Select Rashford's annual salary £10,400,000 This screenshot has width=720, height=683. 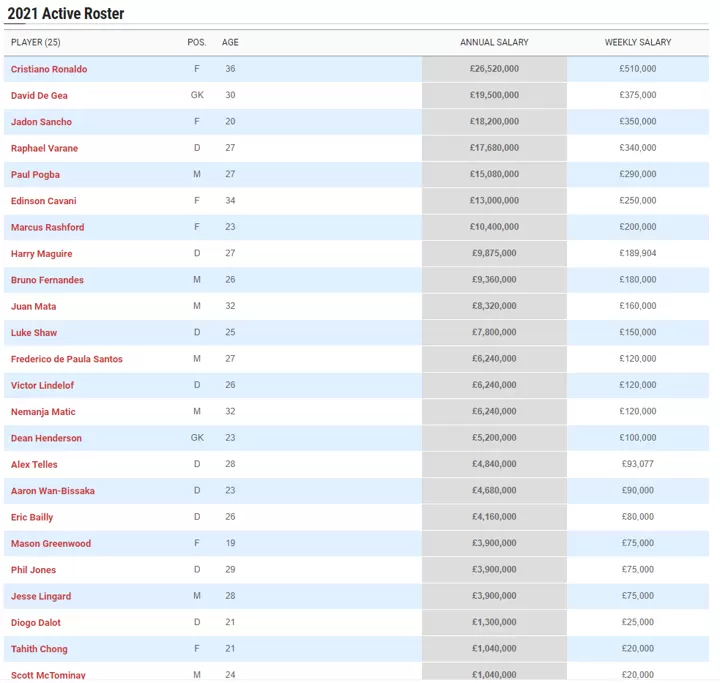pos(495,227)
